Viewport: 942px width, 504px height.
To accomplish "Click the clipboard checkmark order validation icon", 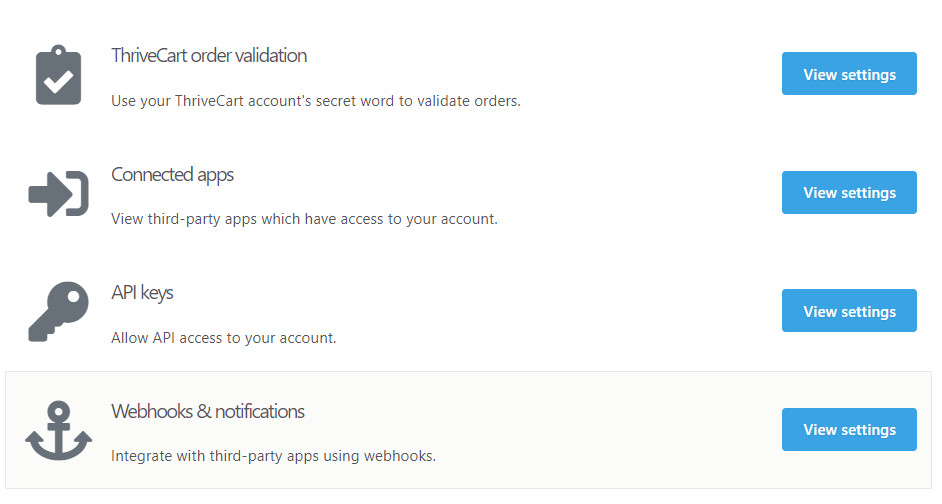I will pyautogui.click(x=58, y=74).
